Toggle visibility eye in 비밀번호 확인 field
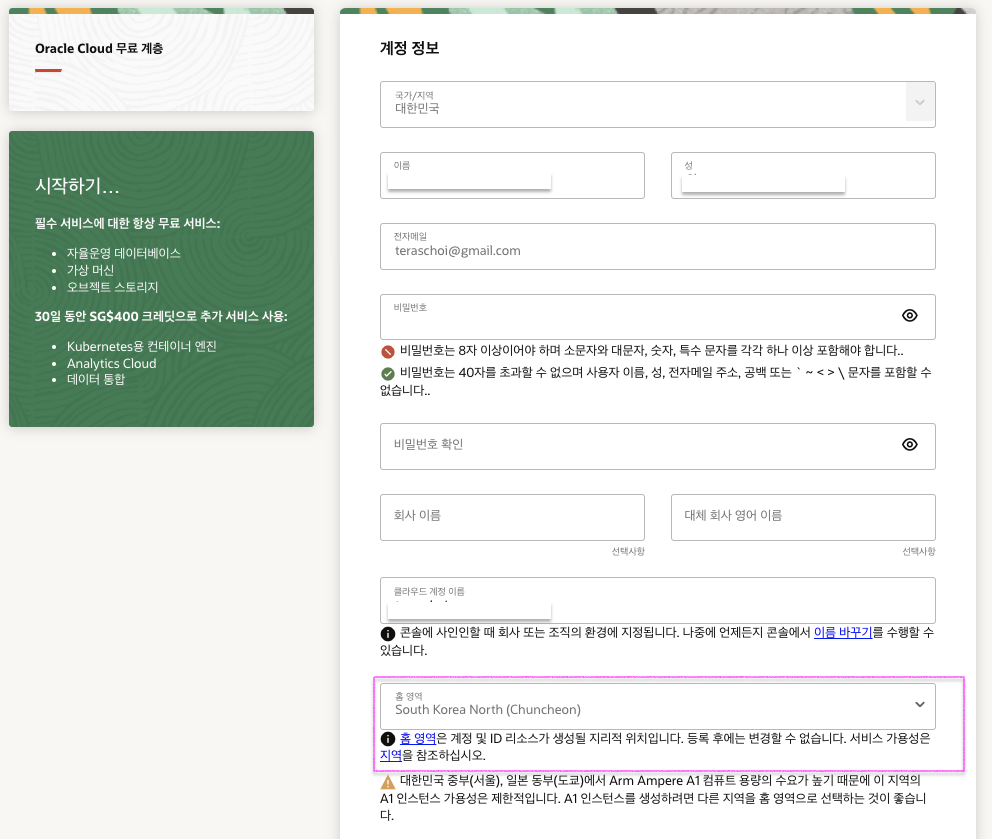The height and width of the screenshot is (839, 992). (x=909, y=445)
